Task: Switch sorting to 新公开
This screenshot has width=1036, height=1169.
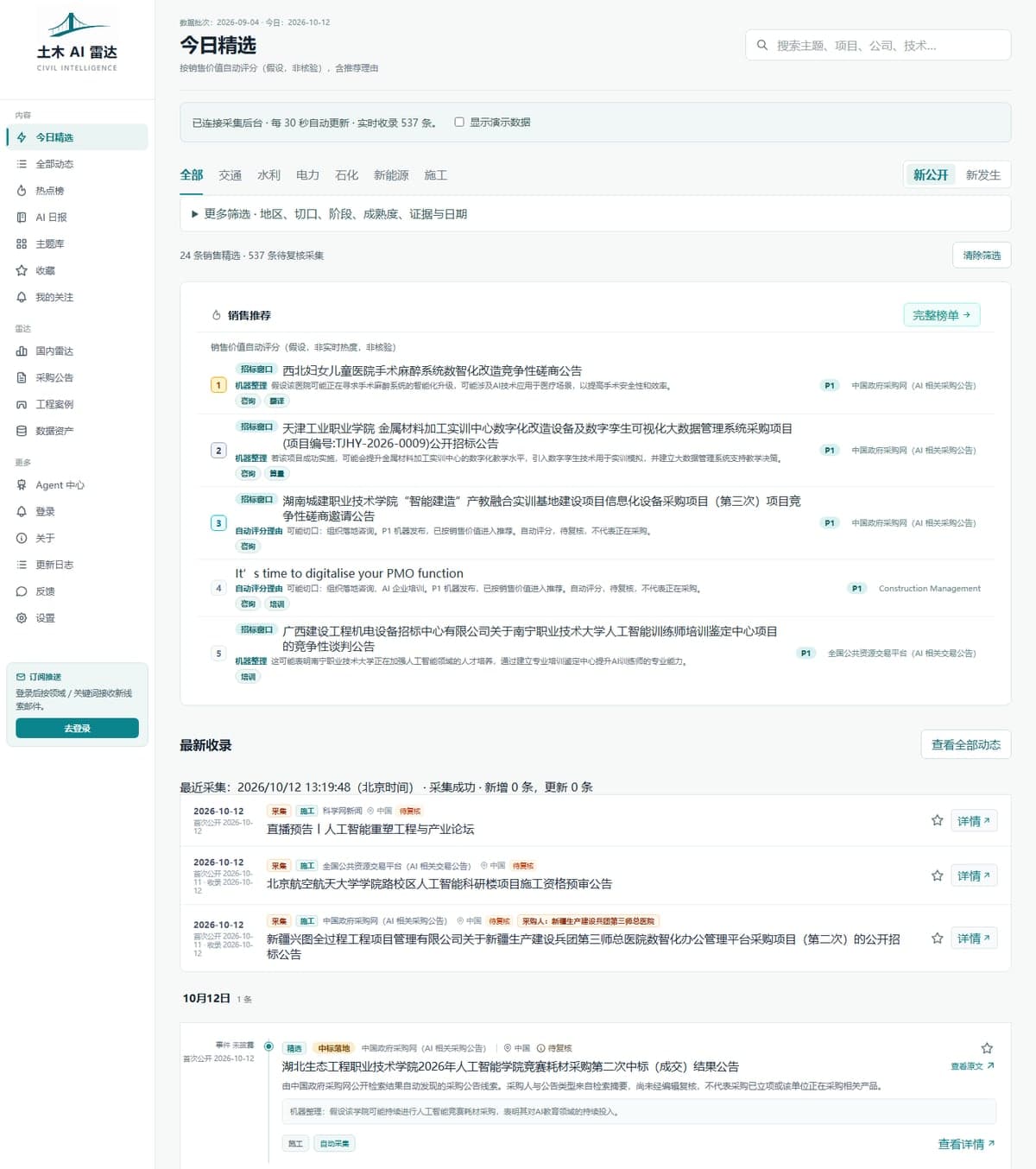Action: (931, 175)
